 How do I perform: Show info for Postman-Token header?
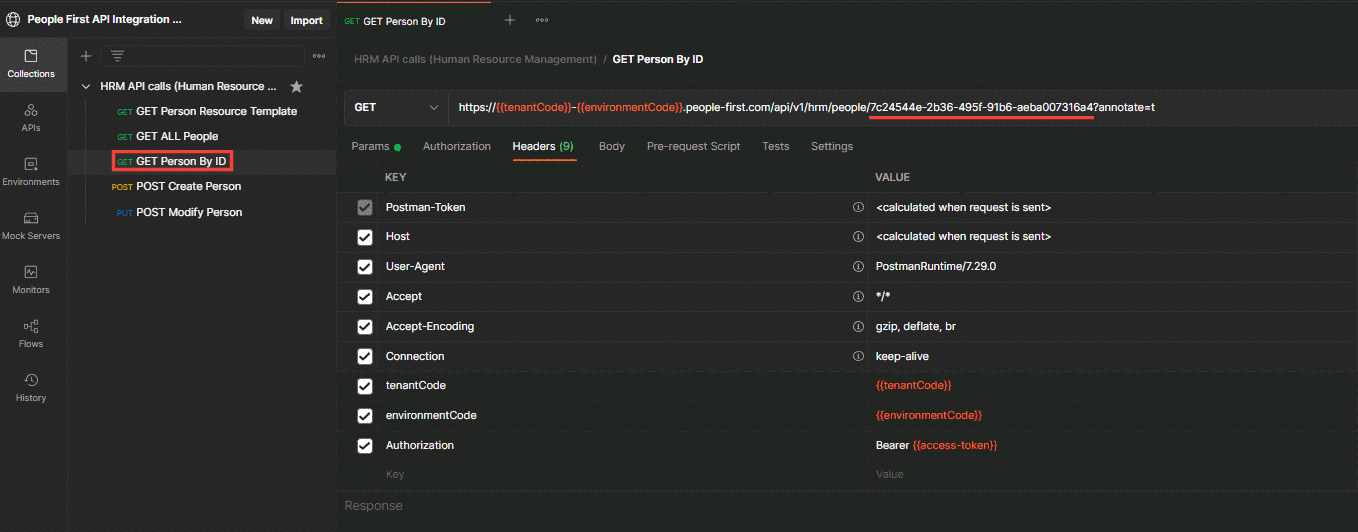tap(857, 207)
